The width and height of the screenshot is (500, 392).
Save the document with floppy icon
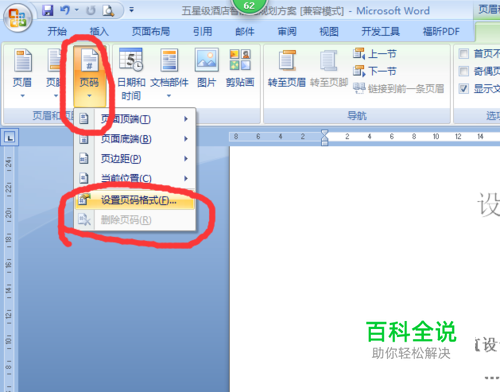pos(48,11)
